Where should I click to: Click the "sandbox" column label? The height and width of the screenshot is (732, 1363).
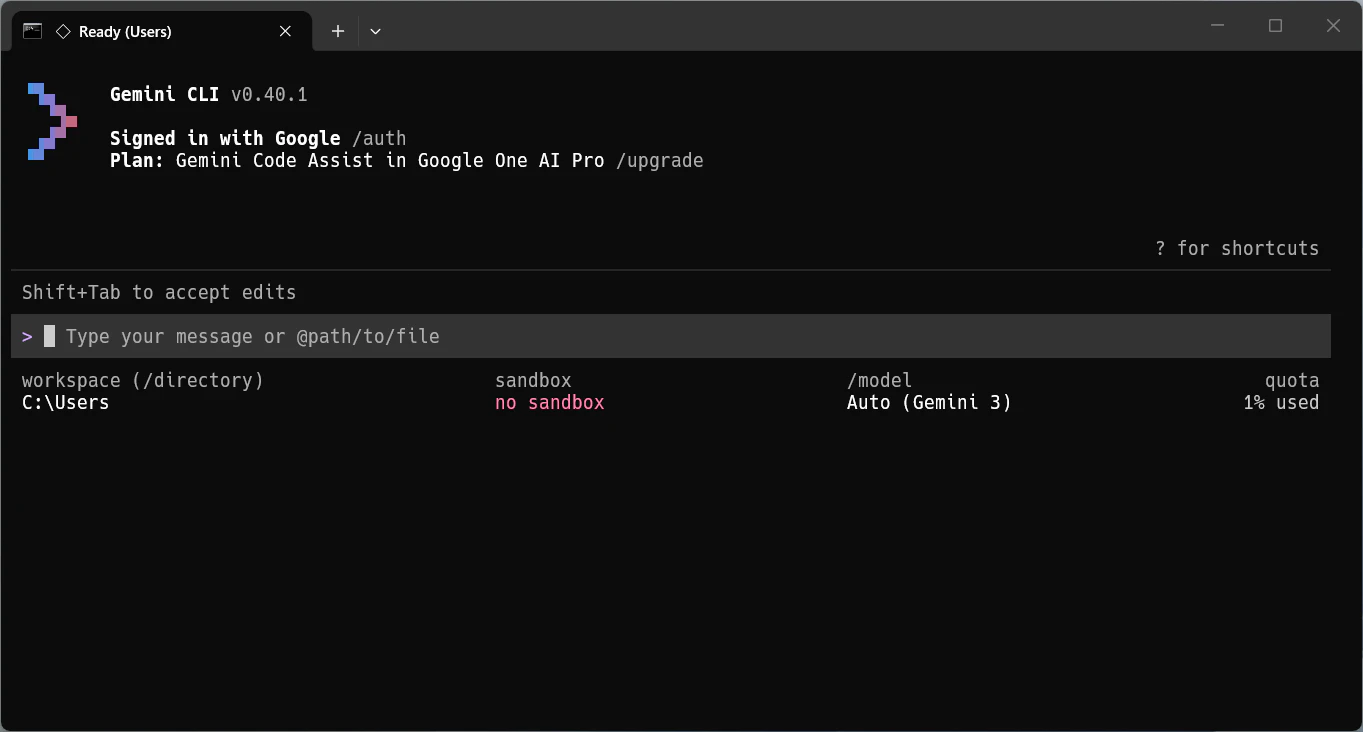[x=533, y=380]
